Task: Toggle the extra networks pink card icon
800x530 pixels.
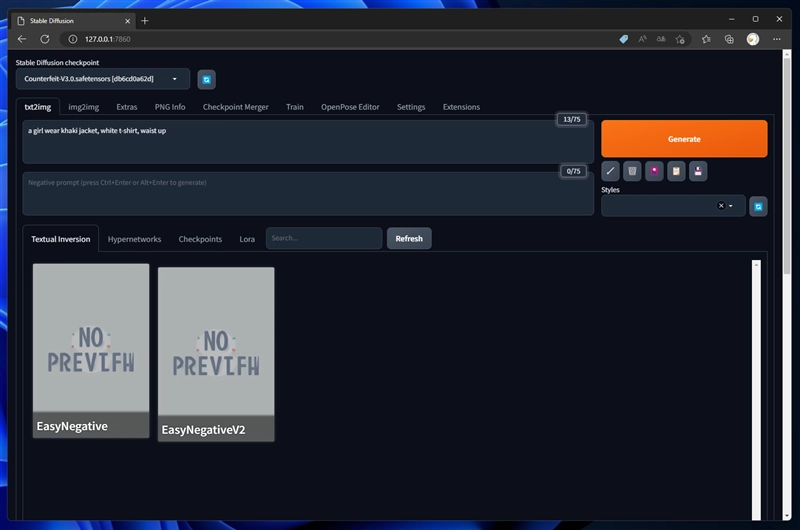Action: coord(654,171)
